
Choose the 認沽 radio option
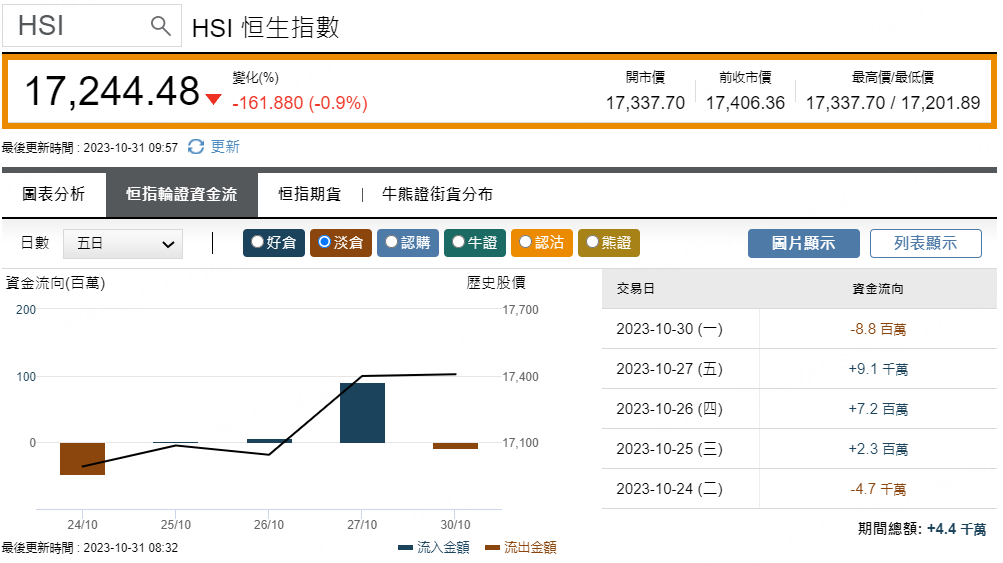pyautogui.click(x=525, y=242)
